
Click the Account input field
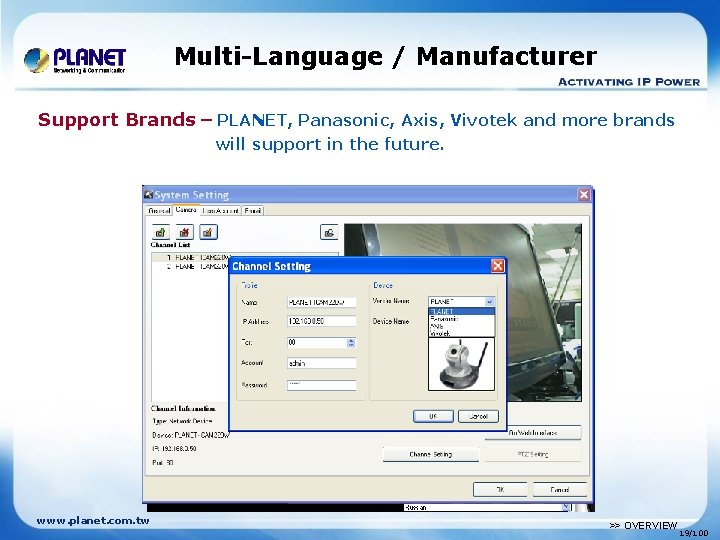click(321, 363)
